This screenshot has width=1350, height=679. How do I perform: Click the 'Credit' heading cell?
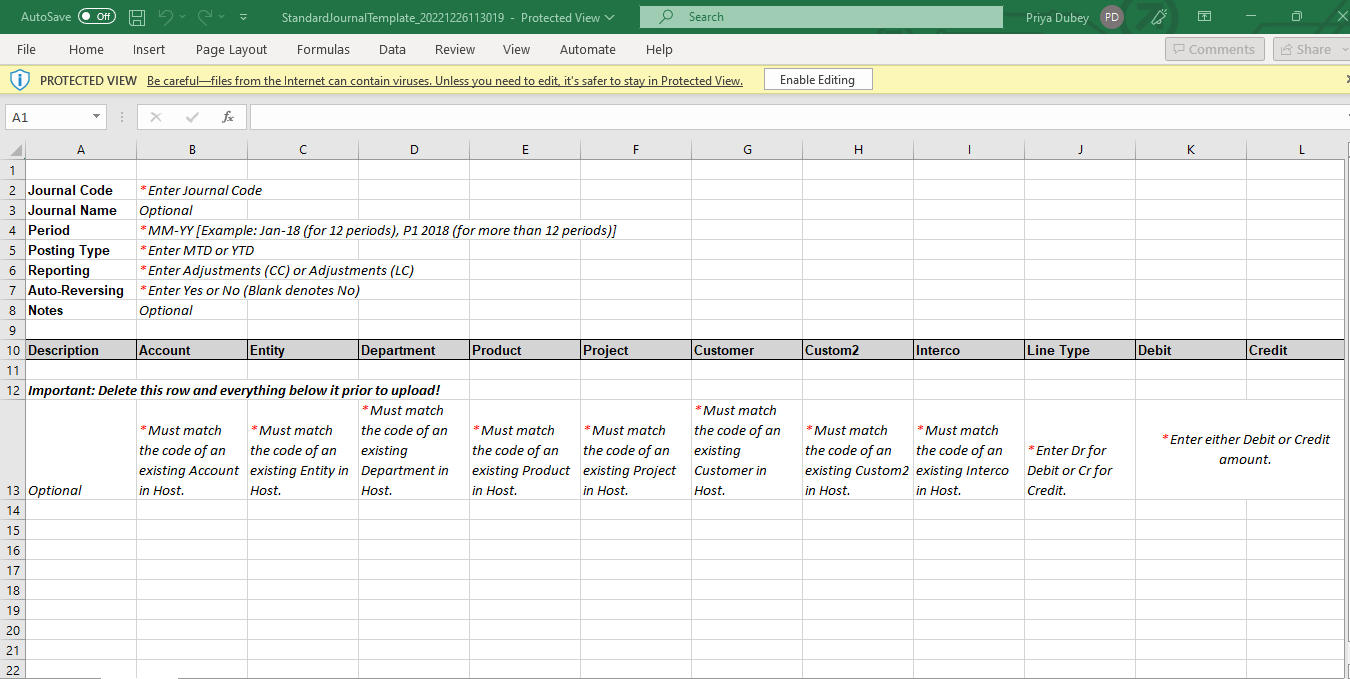coord(1296,350)
